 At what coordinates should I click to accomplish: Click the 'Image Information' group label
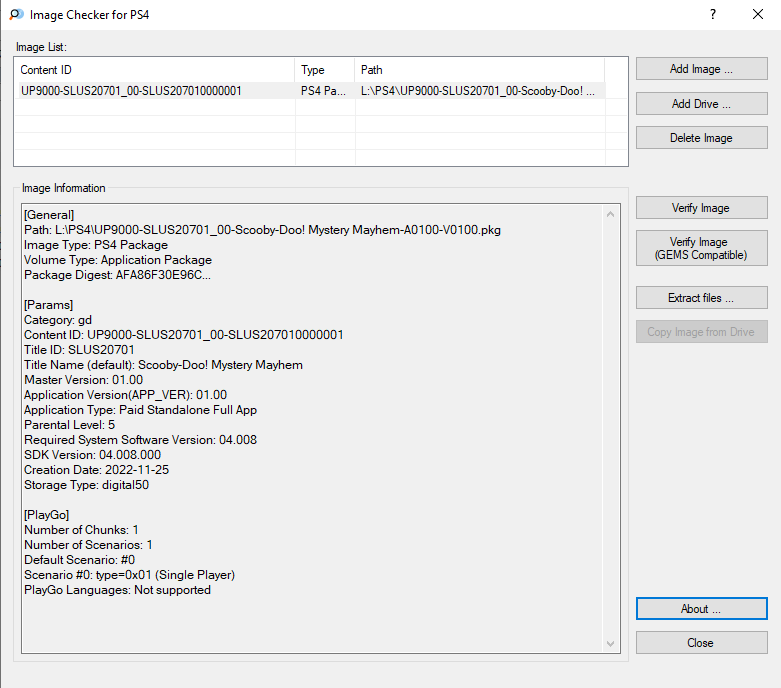click(63, 188)
